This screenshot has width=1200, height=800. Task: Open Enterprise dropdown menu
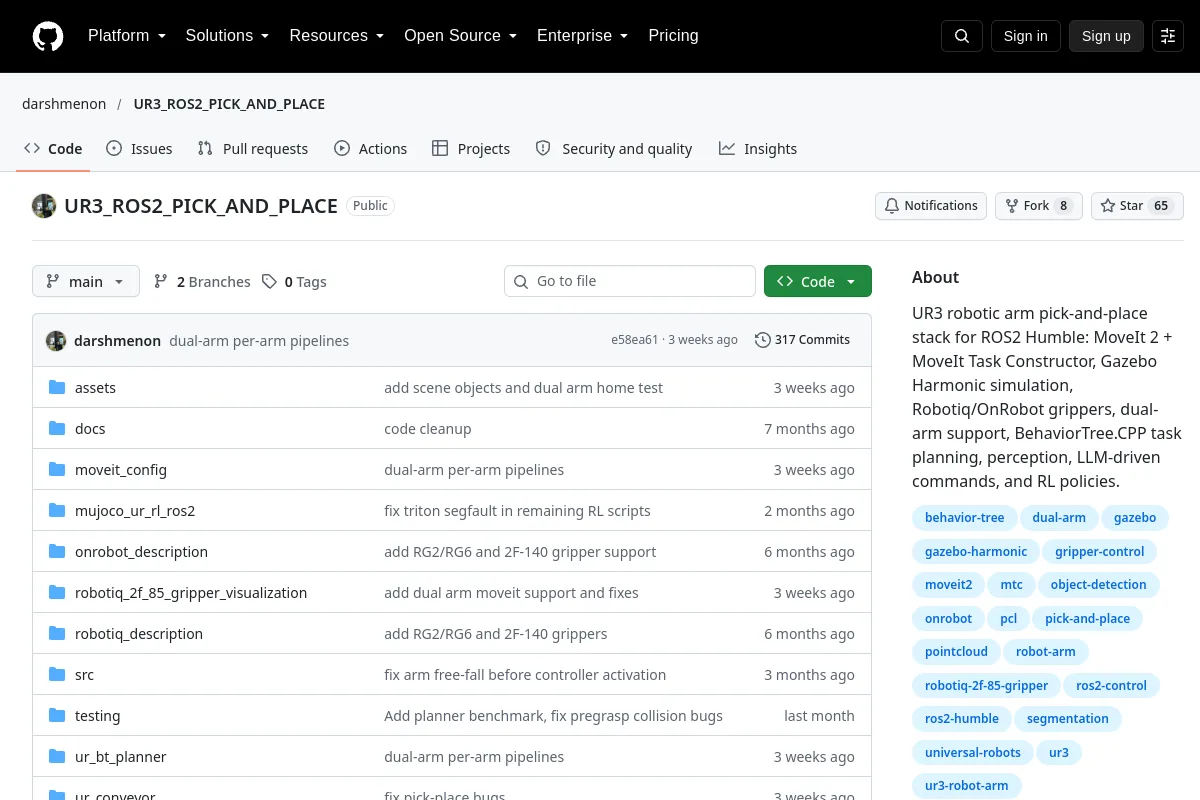(x=582, y=36)
